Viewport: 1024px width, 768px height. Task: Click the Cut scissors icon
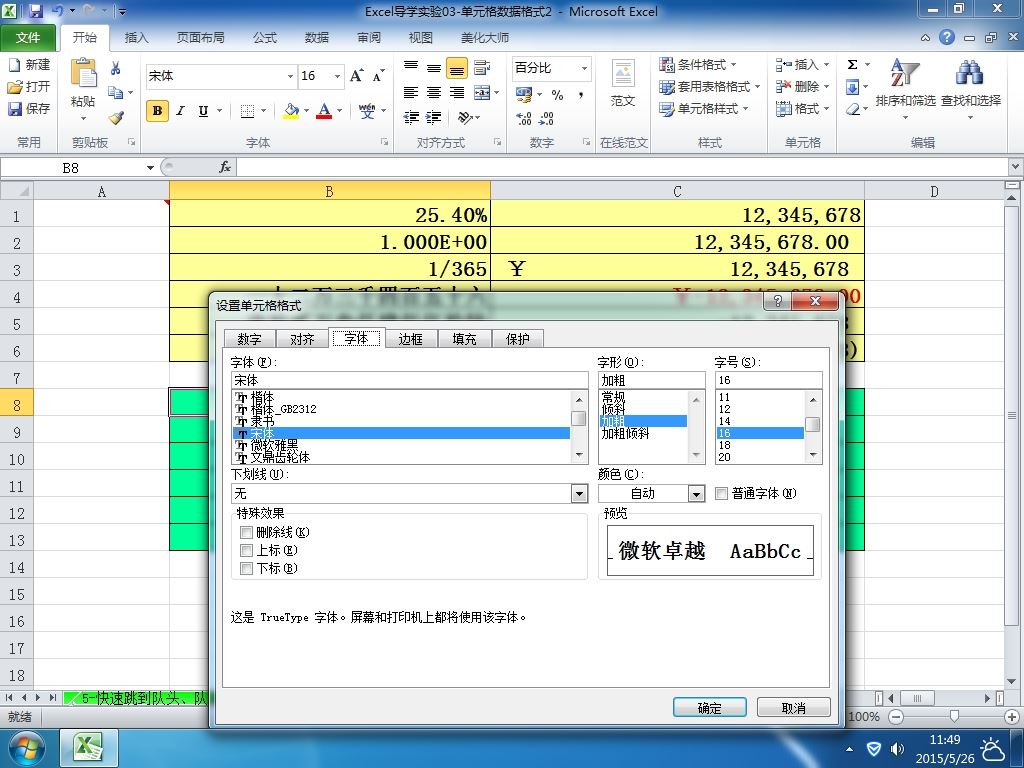click(116, 68)
